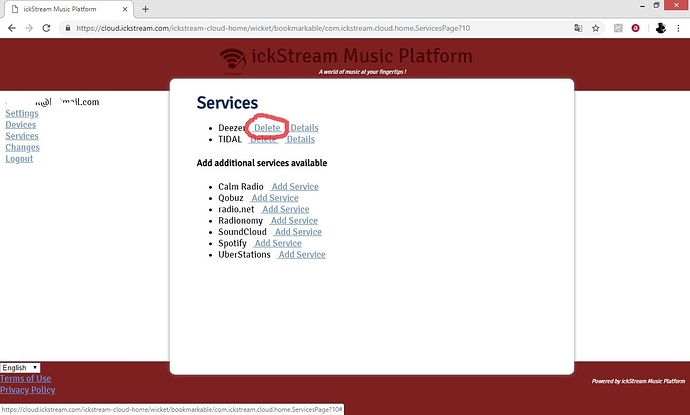Open the English language dropdown

pyautogui.click(x=20, y=367)
